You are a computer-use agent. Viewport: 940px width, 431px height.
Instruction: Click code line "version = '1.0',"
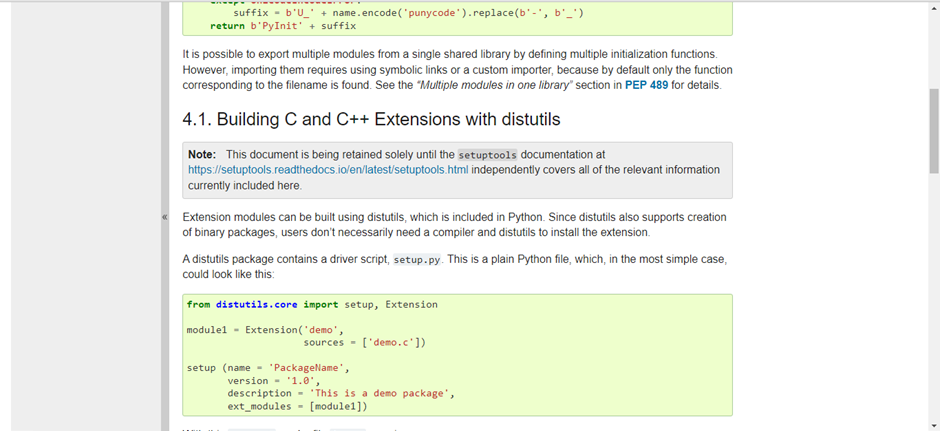click(274, 381)
